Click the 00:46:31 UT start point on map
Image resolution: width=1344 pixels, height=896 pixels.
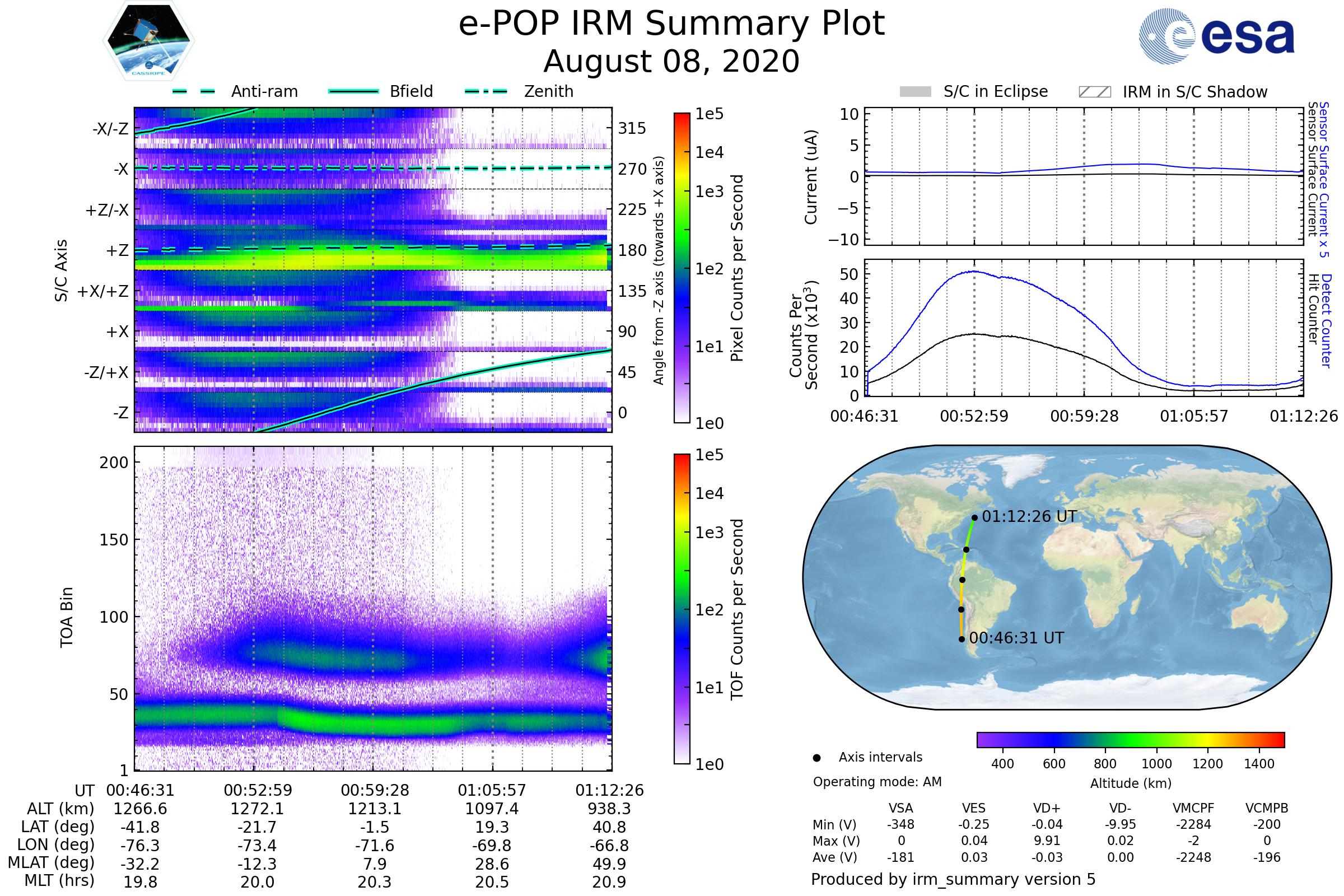[x=962, y=640]
